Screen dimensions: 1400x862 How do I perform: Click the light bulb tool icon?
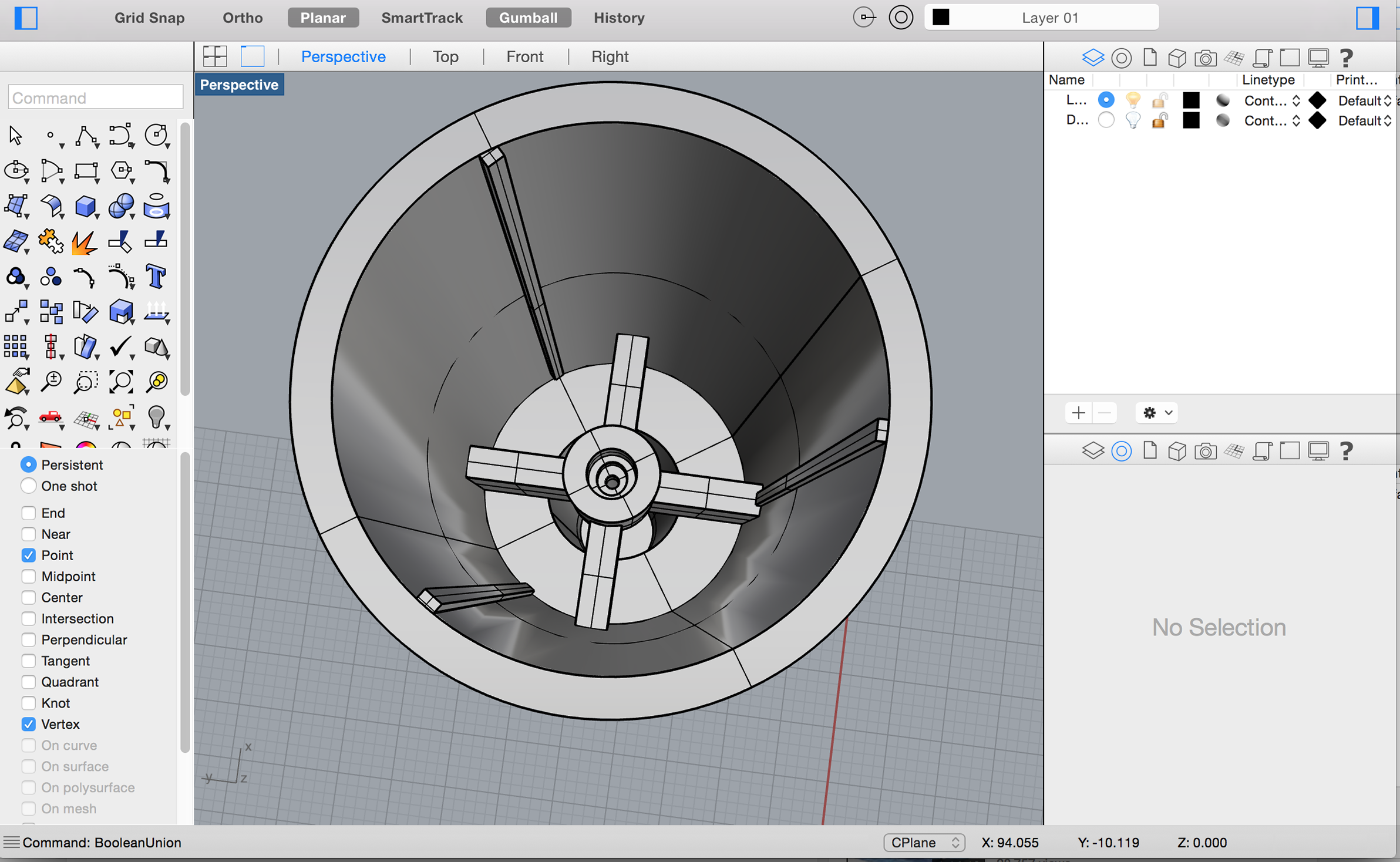pyautogui.click(x=157, y=417)
